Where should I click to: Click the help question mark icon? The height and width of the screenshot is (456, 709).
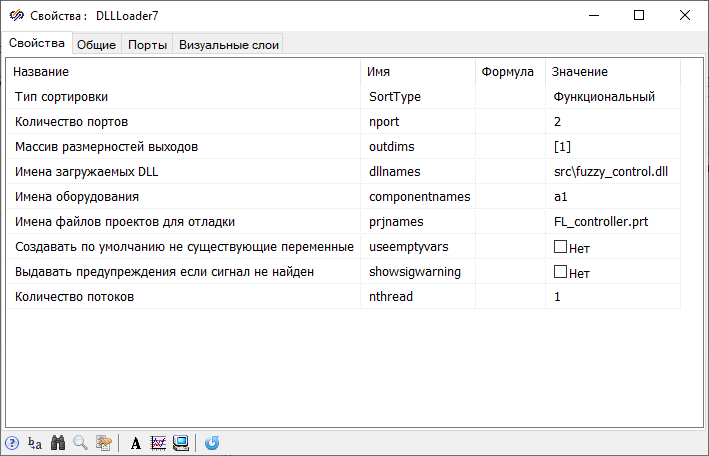click(x=12, y=443)
